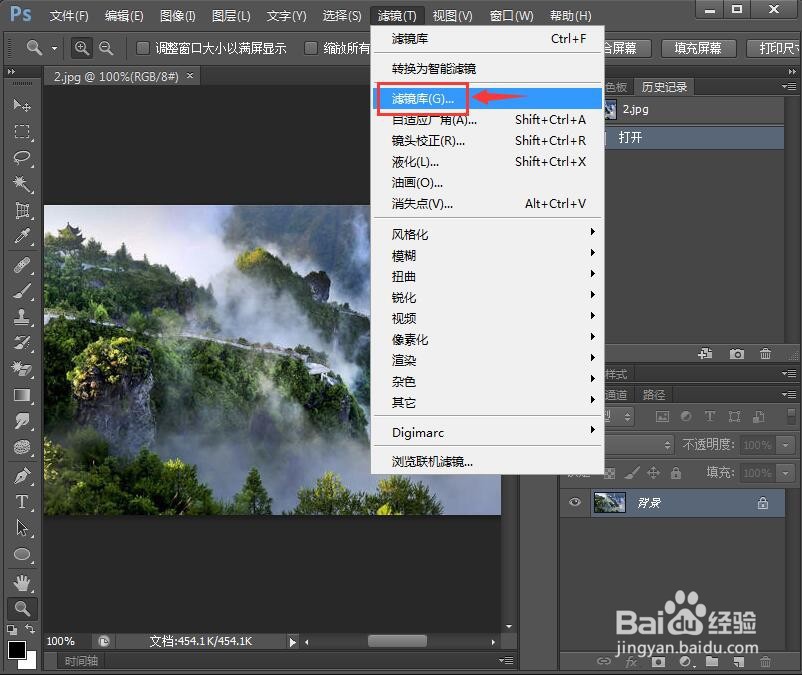Select the Pen tool
The width and height of the screenshot is (802, 675).
[21, 476]
